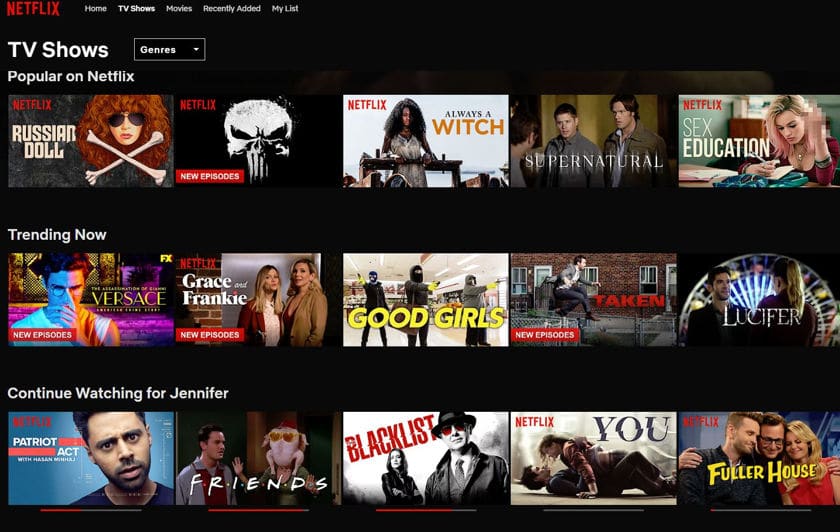Click the New Episodes badge on Taken
This screenshot has width=840, height=532.
pyautogui.click(x=545, y=335)
